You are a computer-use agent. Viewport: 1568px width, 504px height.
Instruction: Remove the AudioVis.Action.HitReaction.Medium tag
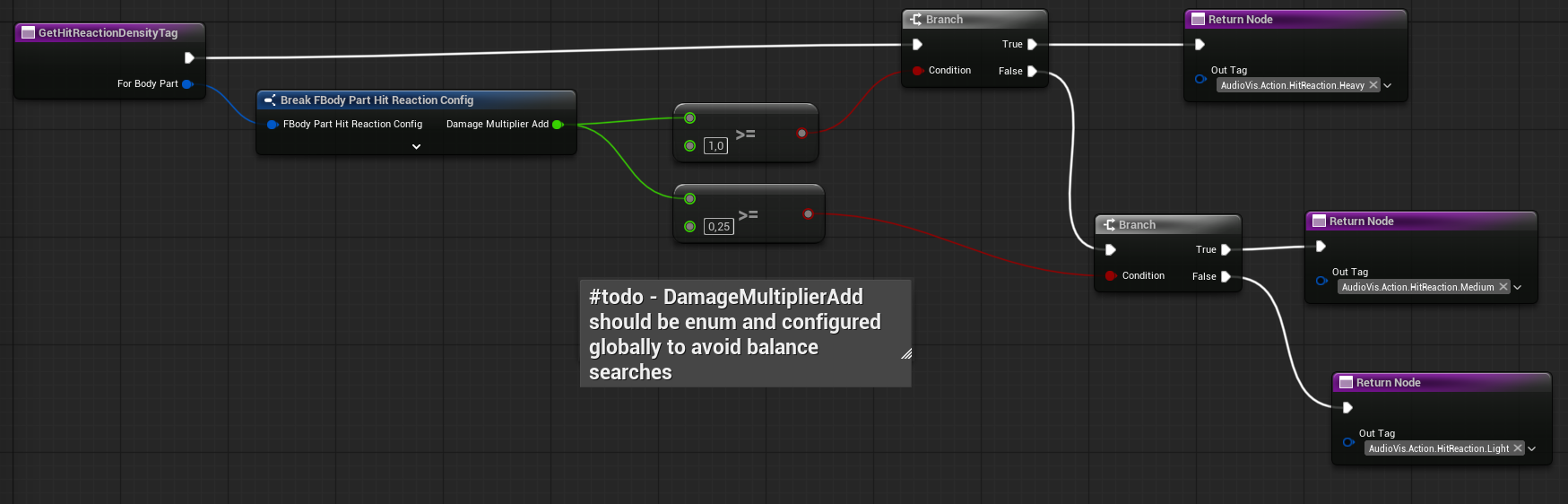tap(1503, 287)
